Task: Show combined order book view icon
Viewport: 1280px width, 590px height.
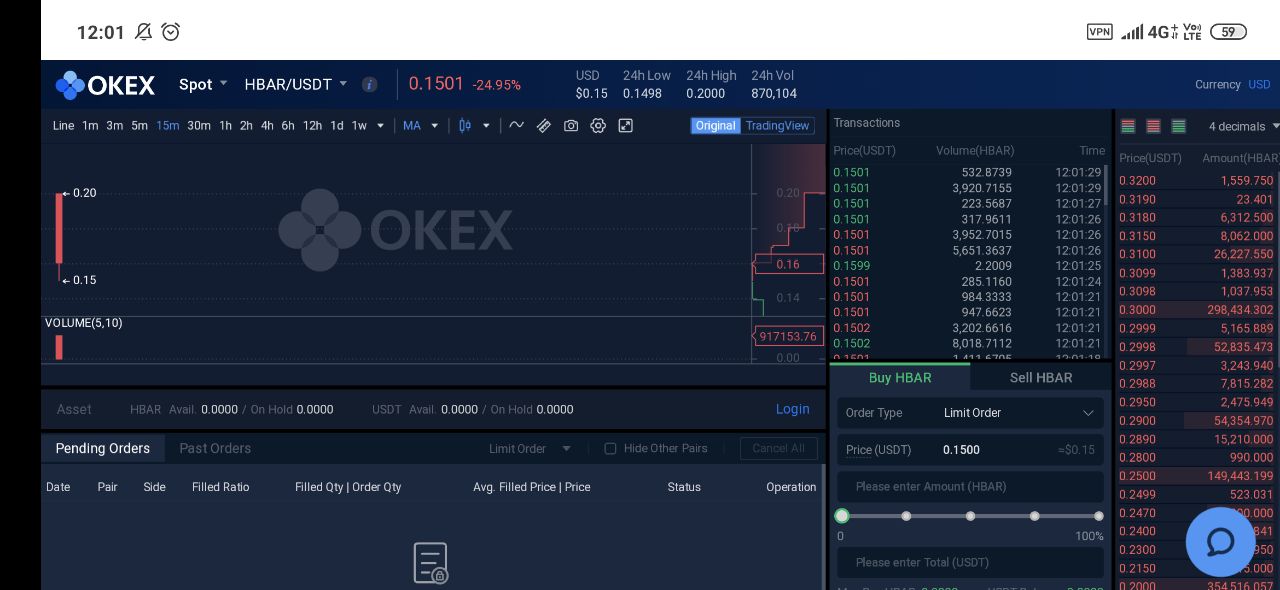Action: (x=1128, y=126)
